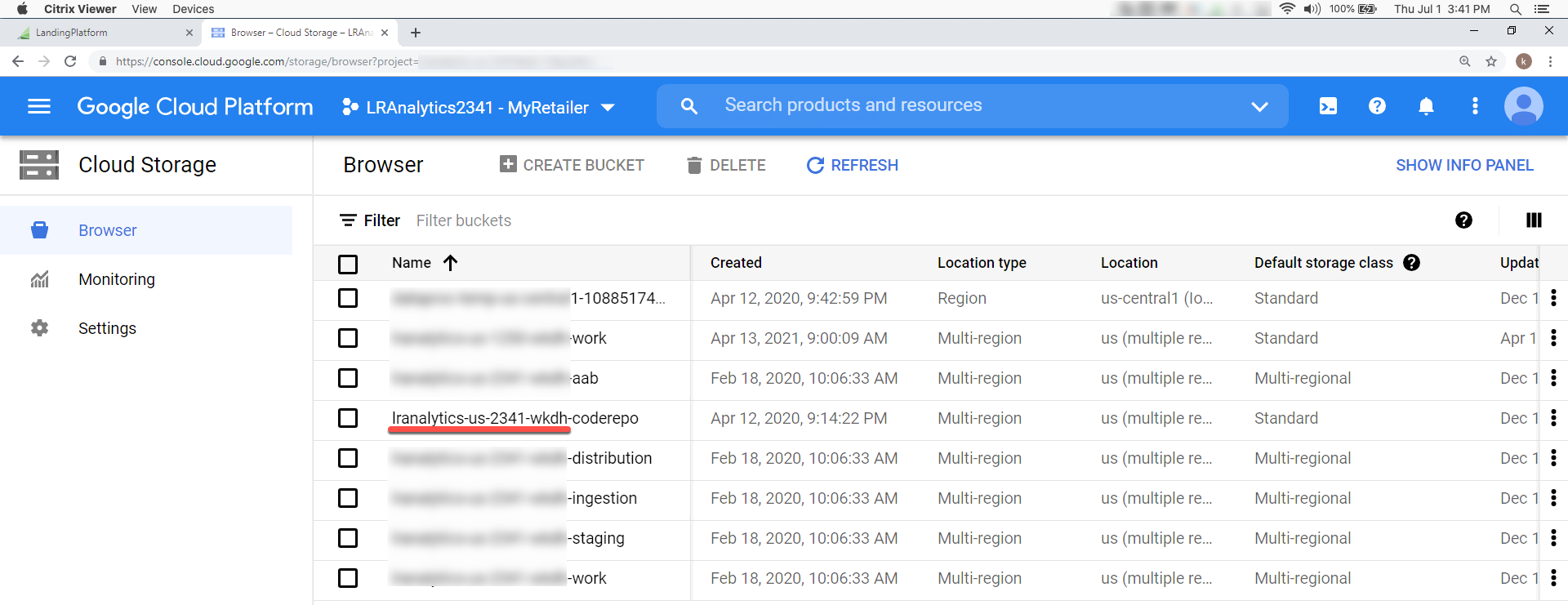Click the browser zoom magnifier icon in address bar
This screenshot has height=605, width=1568.
pyautogui.click(x=1465, y=61)
